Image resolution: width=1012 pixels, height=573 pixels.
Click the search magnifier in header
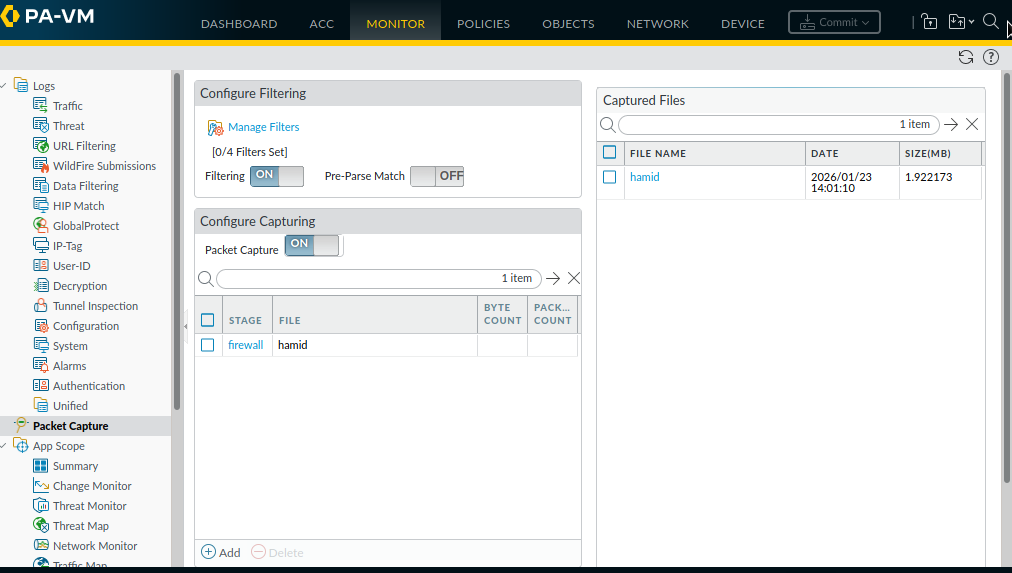pyautogui.click(x=990, y=22)
